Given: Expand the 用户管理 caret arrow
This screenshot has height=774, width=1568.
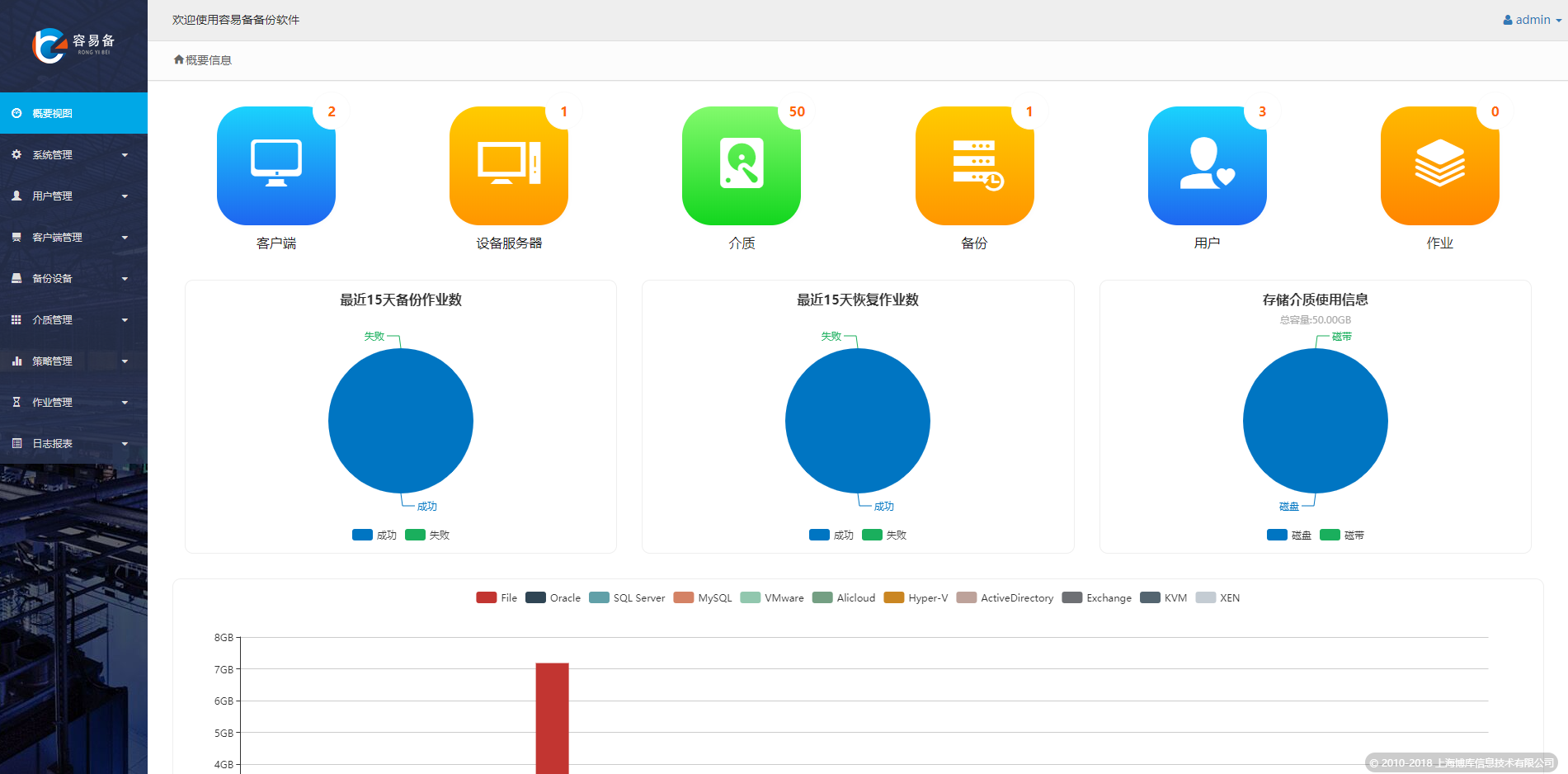Looking at the screenshot, I should (125, 196).
